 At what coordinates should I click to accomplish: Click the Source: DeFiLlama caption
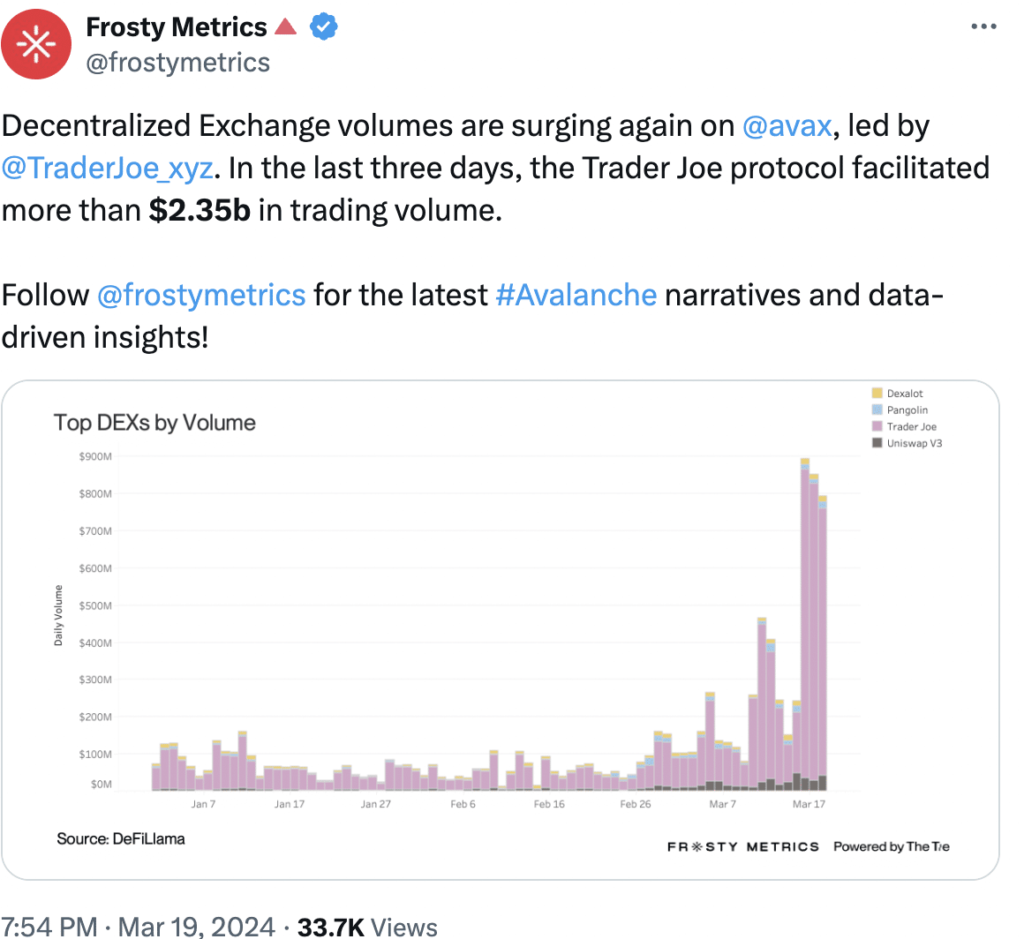pyautogui.click(x=121, y=839)
